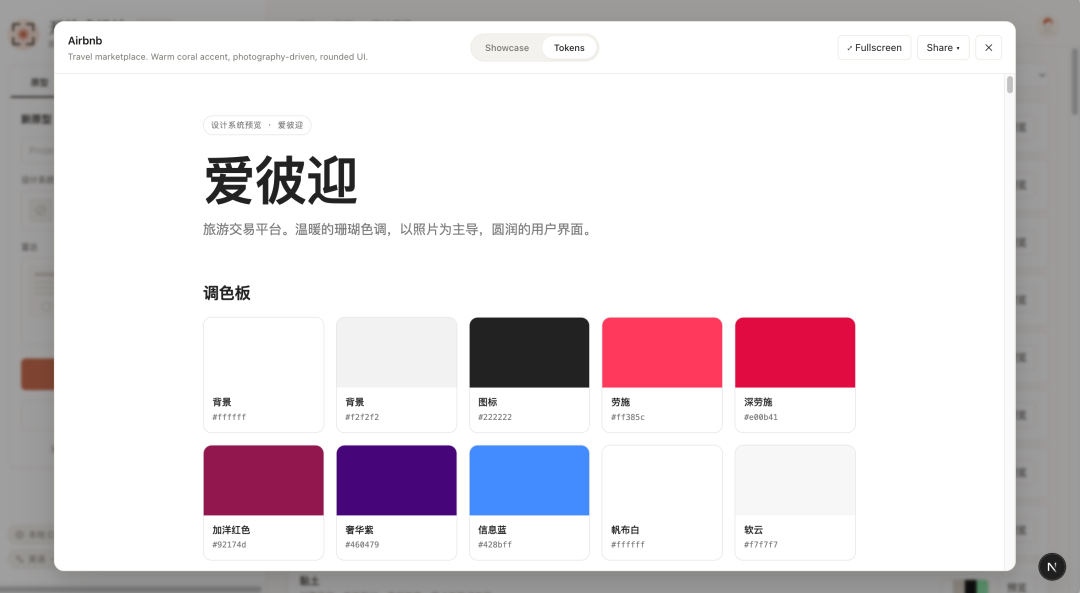Pick the #e00b41 深劳施 red swatch
The height and width of the screenshot is (593, 1080).
tap(795, 375)
